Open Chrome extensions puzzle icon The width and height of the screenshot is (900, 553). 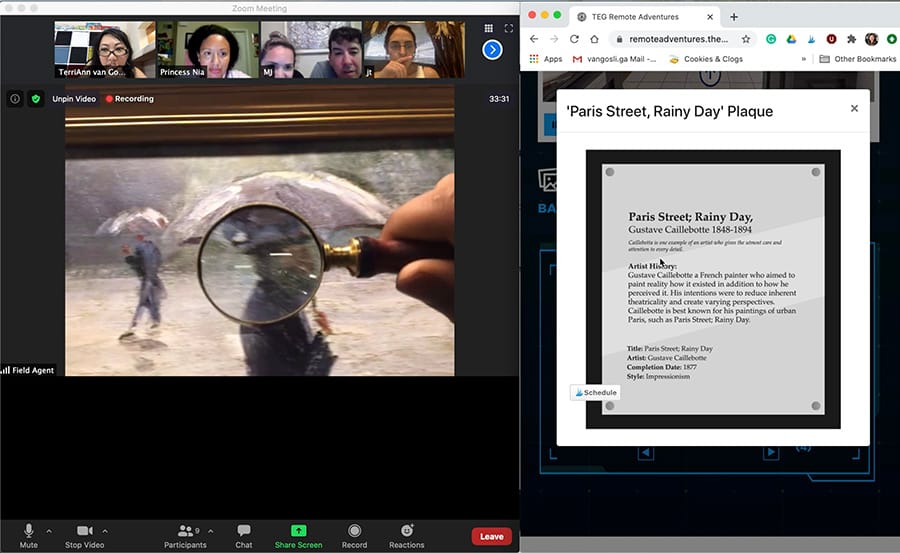(851, 39)
